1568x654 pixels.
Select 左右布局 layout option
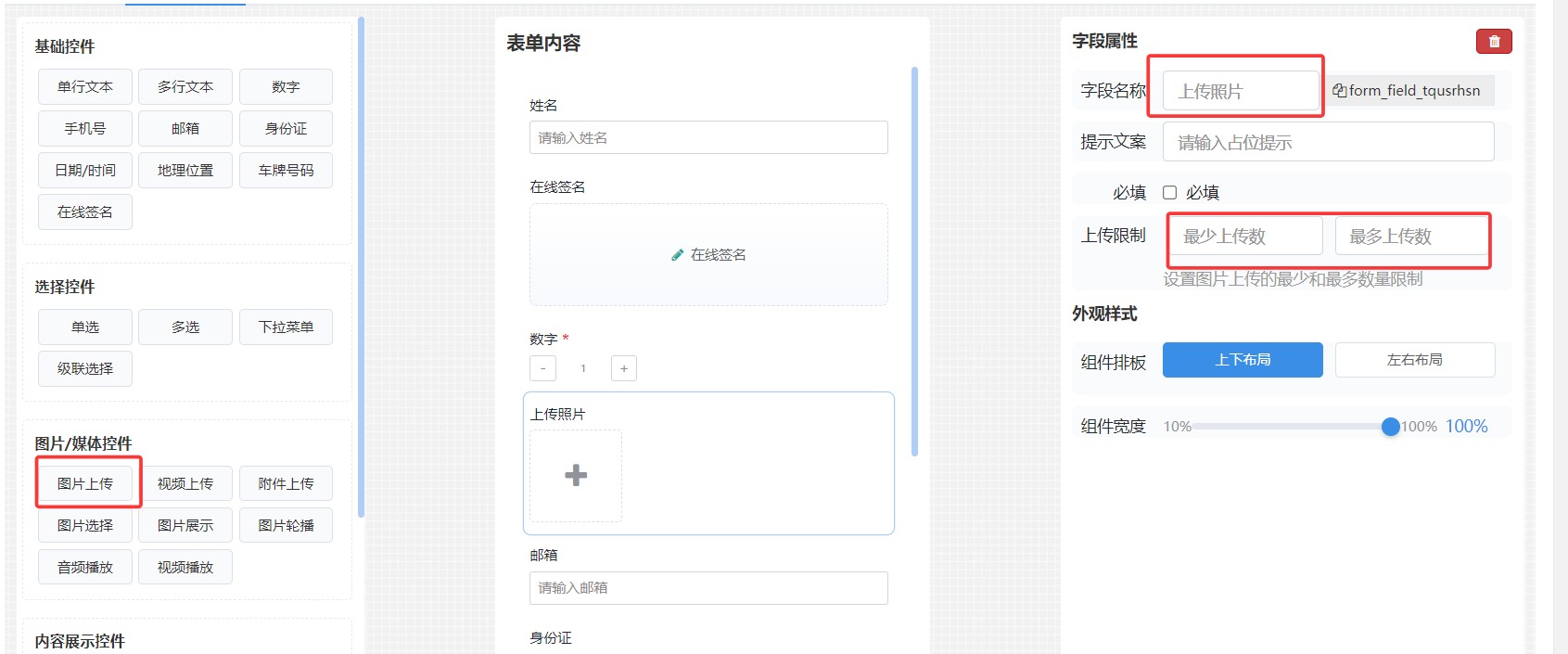pyautogui.click(x=1415, y=360)
